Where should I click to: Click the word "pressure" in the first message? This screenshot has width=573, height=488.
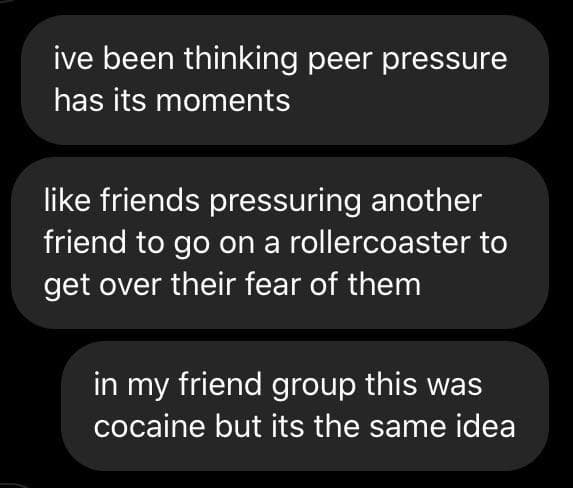445,61
